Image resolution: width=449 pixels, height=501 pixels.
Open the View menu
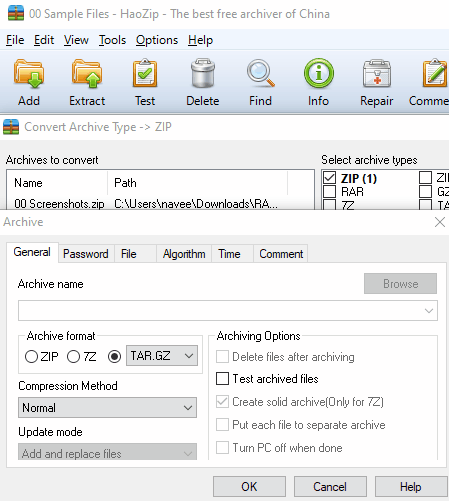pos(76,40)
